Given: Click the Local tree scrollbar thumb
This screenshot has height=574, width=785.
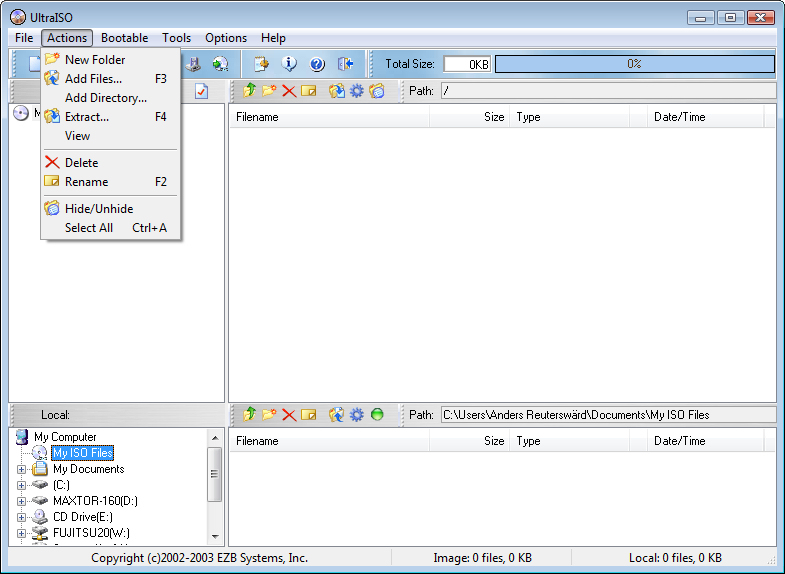Looking at the screenshot, I should 215,474.
